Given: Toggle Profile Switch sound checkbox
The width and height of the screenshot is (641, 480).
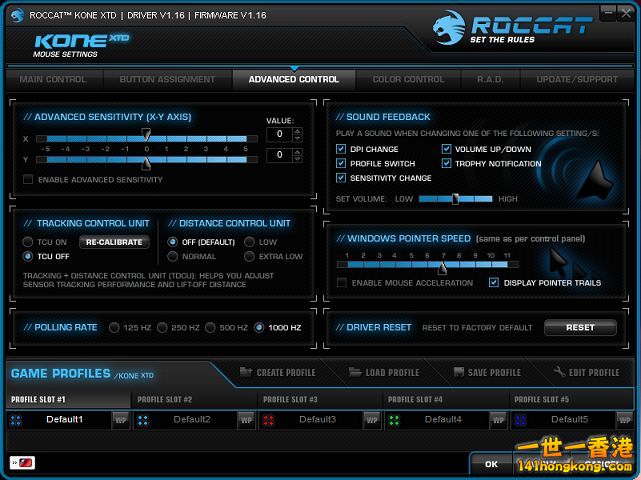Looking at the screenshot, I should [341, 163].
